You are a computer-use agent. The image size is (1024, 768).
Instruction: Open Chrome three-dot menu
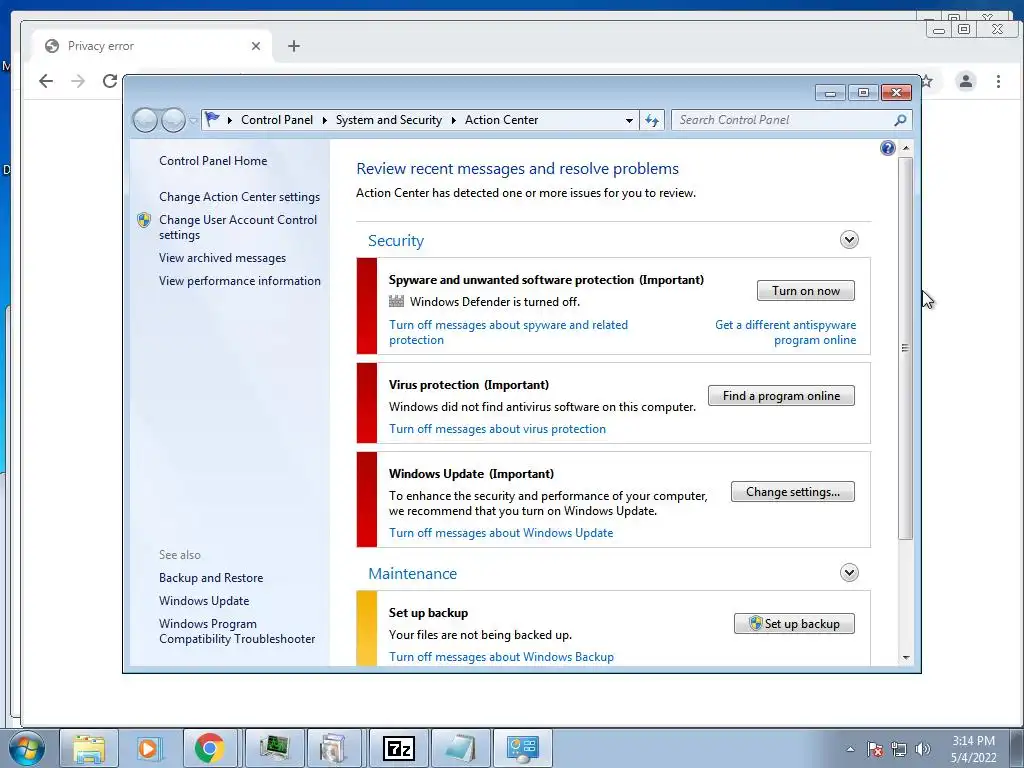(x=998, y=81)
